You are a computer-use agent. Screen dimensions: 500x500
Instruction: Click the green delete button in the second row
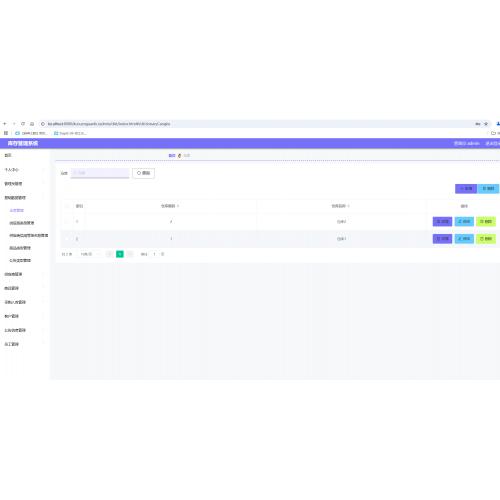click(x=486, y=239)
